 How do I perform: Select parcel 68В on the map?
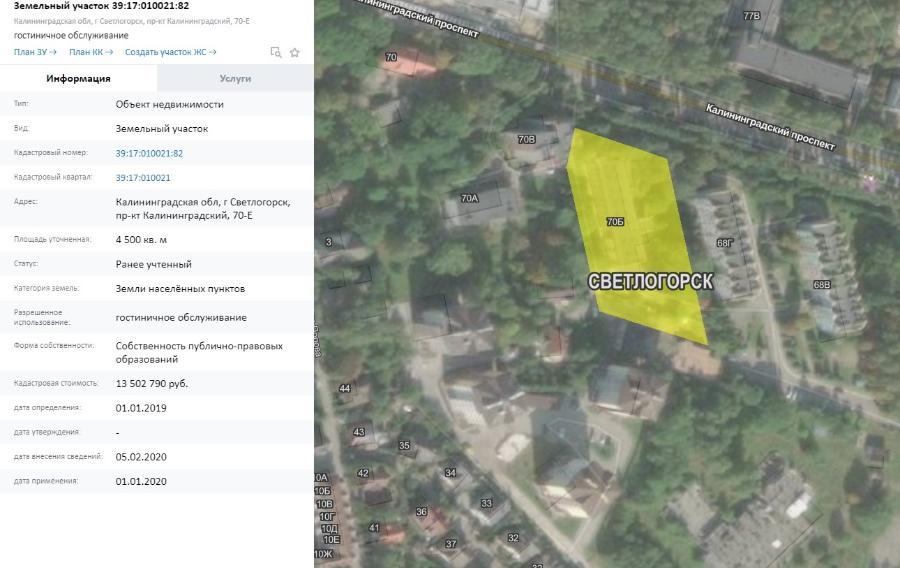821,285
